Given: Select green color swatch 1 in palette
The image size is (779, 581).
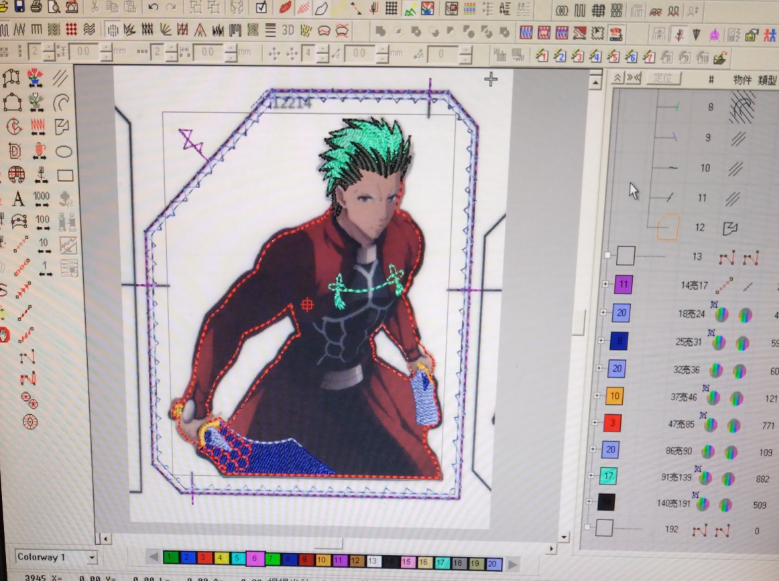Looking at the screenshot, I should click(170, 558).
